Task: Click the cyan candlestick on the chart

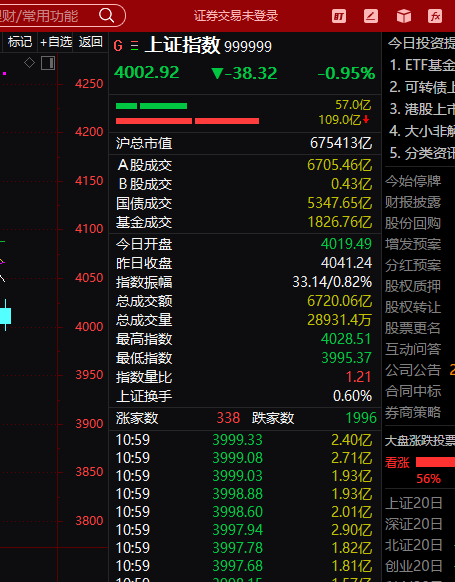Action: point(6,316)
